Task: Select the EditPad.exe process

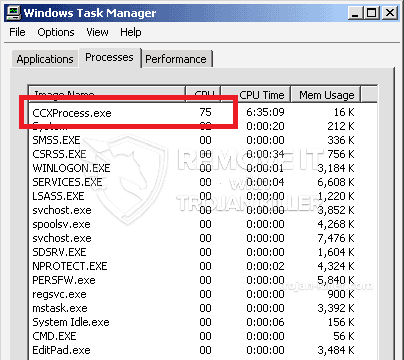Action: click(61, 350)
